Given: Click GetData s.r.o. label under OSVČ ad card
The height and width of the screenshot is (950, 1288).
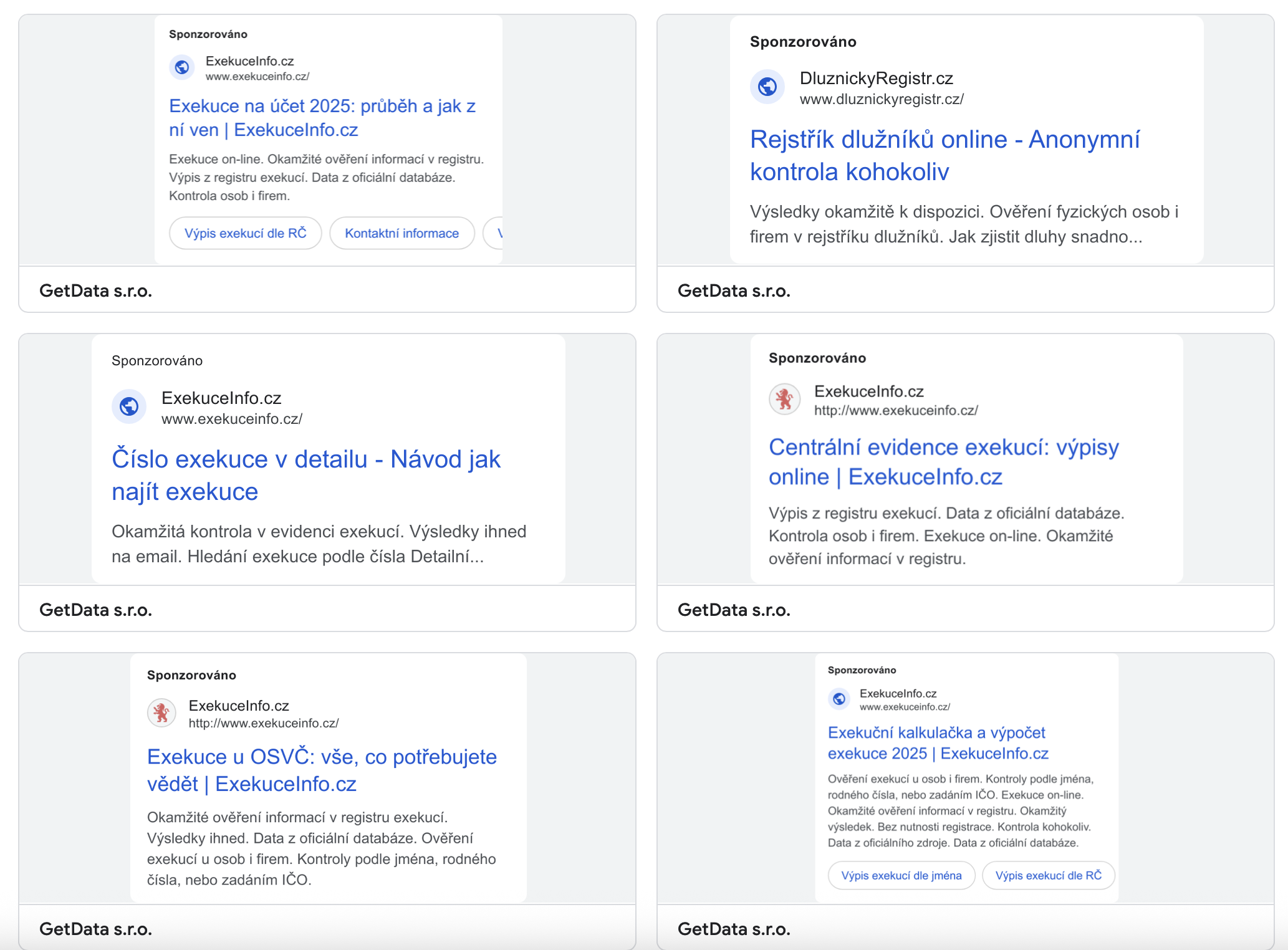Looking at the screenshot, I should (95, 929).
